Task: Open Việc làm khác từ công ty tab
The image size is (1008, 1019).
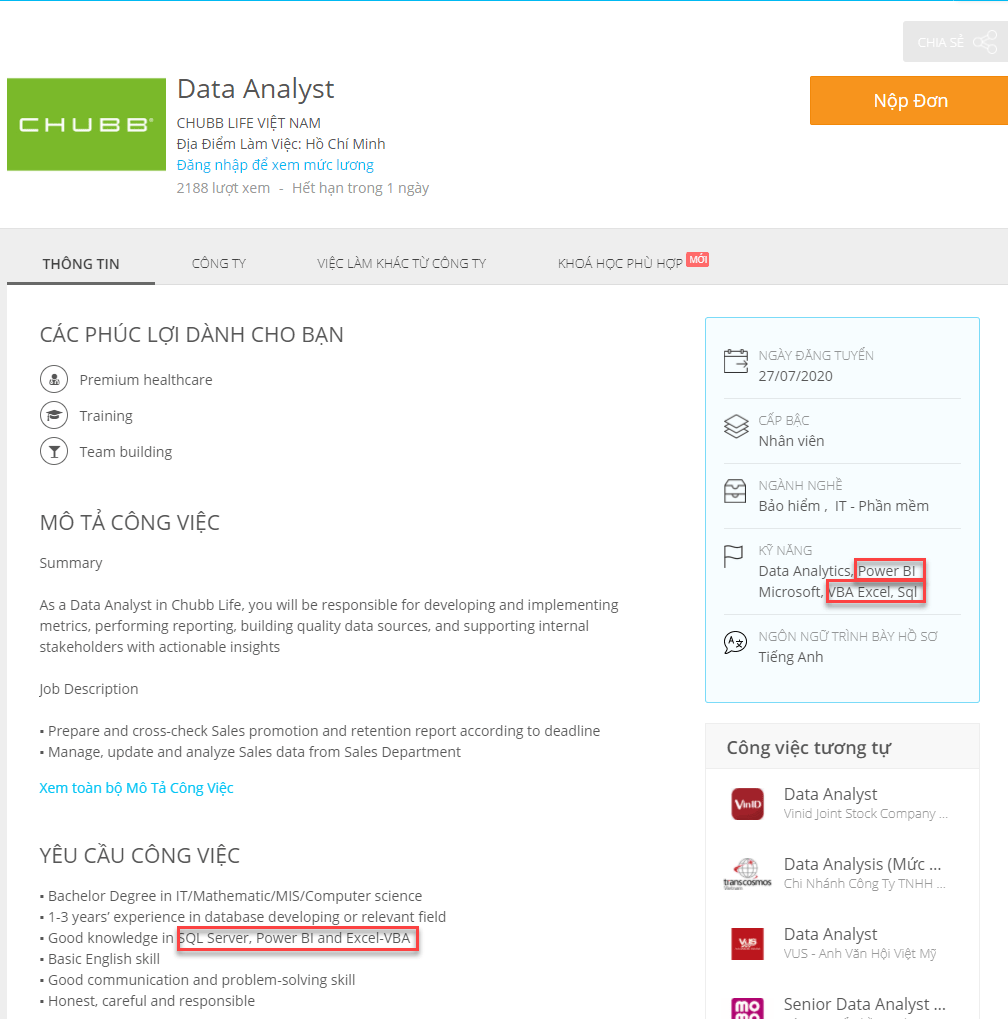Action: (x=401, y=264)
